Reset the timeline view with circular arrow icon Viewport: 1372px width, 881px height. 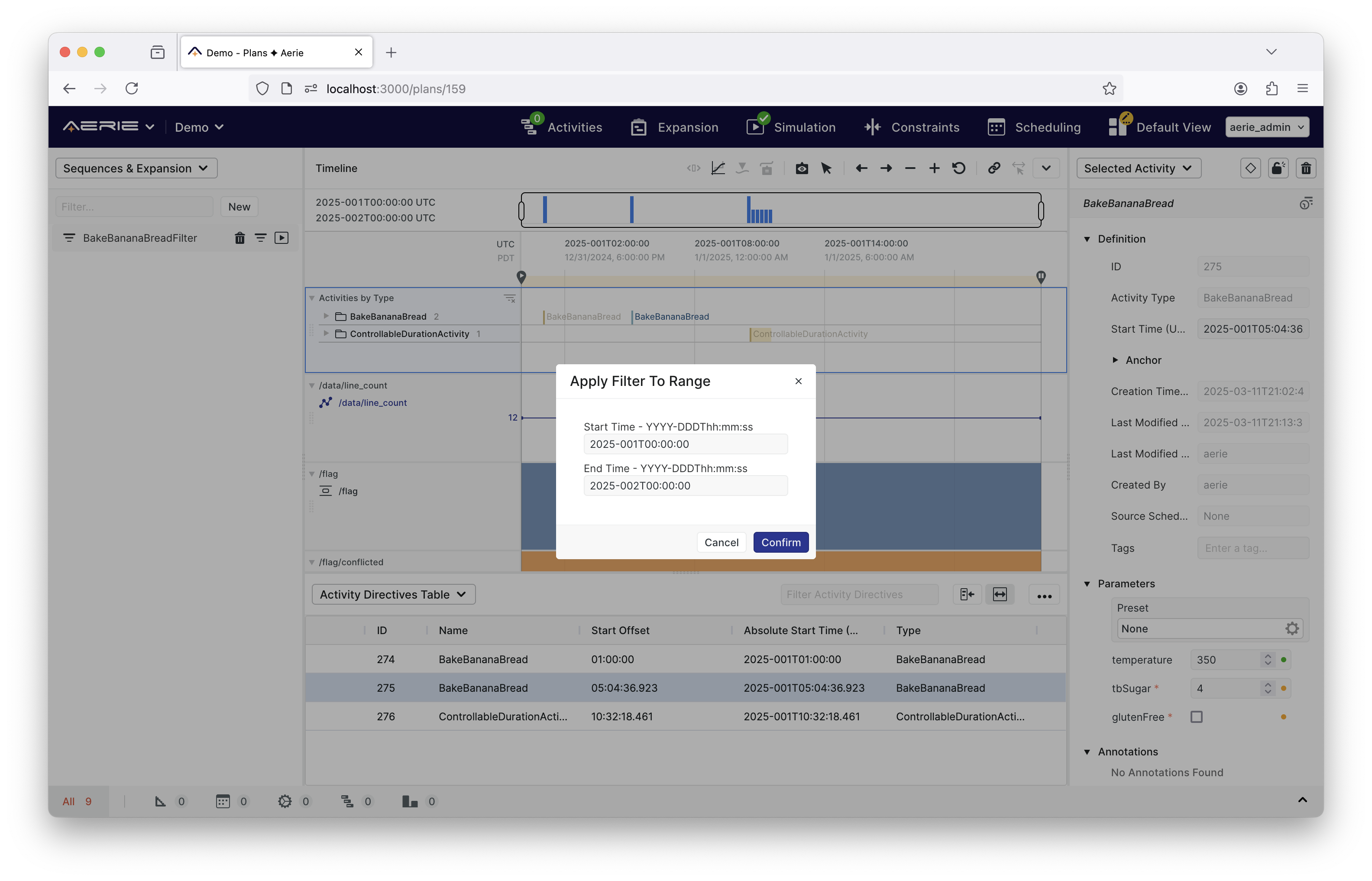point(959,168)
